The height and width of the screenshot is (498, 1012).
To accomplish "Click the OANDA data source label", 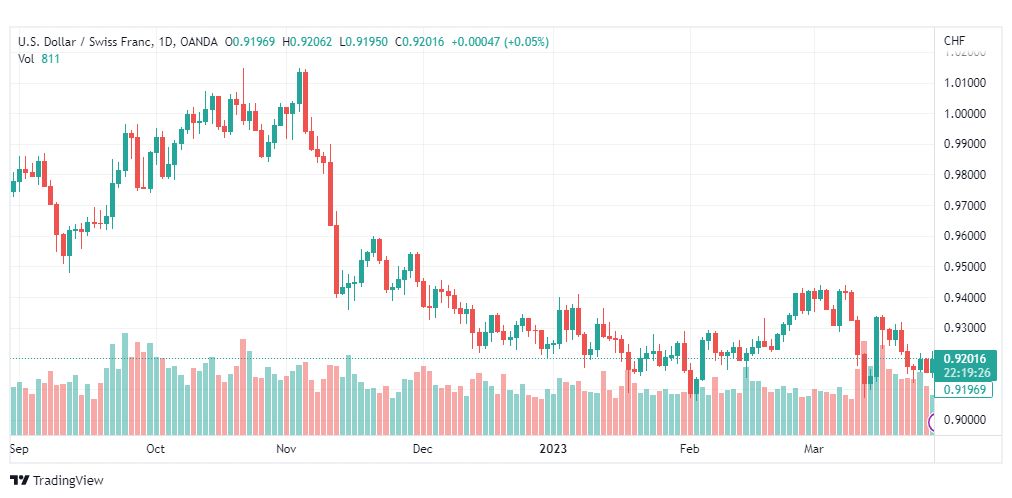I will click(x=200, y=42).
